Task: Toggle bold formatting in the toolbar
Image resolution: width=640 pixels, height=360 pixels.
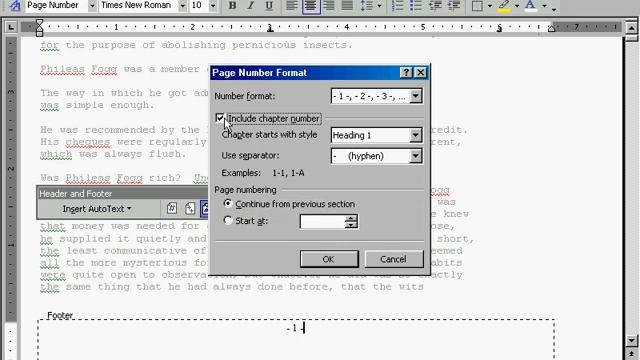Action: click(233, 6)
